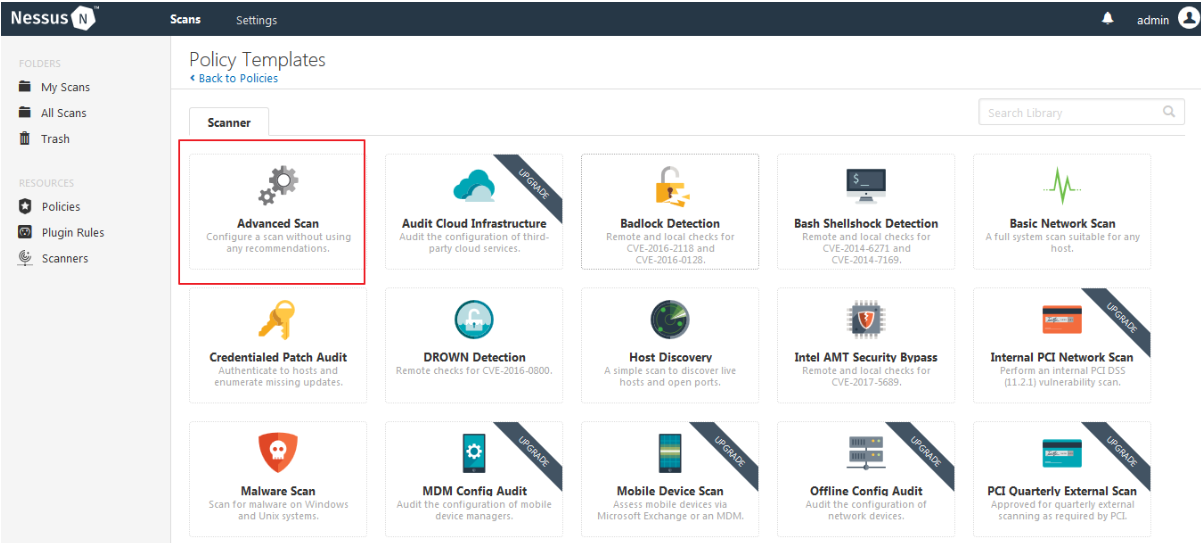Image resolution: width=1201 pixels, height=543 pixels.
Task: Click Audit Cloud Infrastructure cloud icon
Action: 474,185
